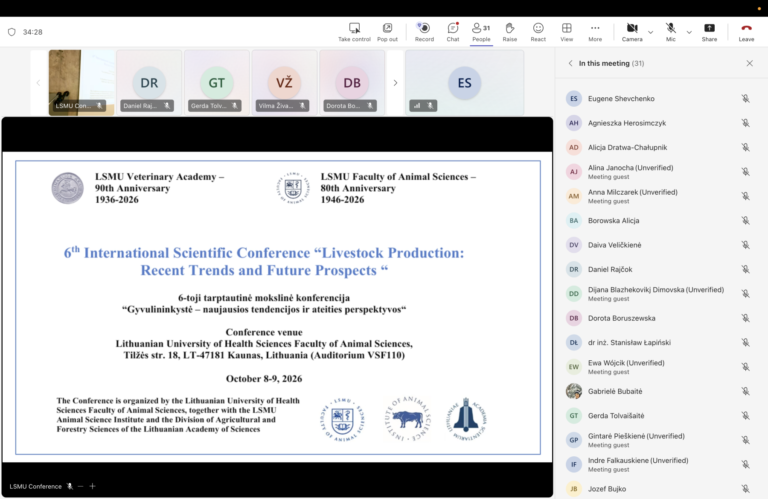This screenshot has height=499, width=768.
Task: Click mic icon for Daniel Rajčok in list
Action: [x=745, y=269]
